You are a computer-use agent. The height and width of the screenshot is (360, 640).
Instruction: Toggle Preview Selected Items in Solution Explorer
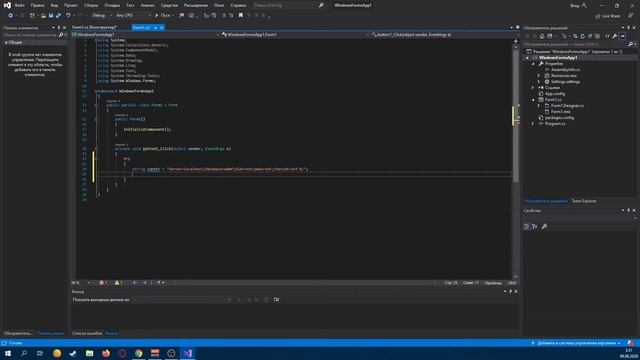(x=622, y=36)
